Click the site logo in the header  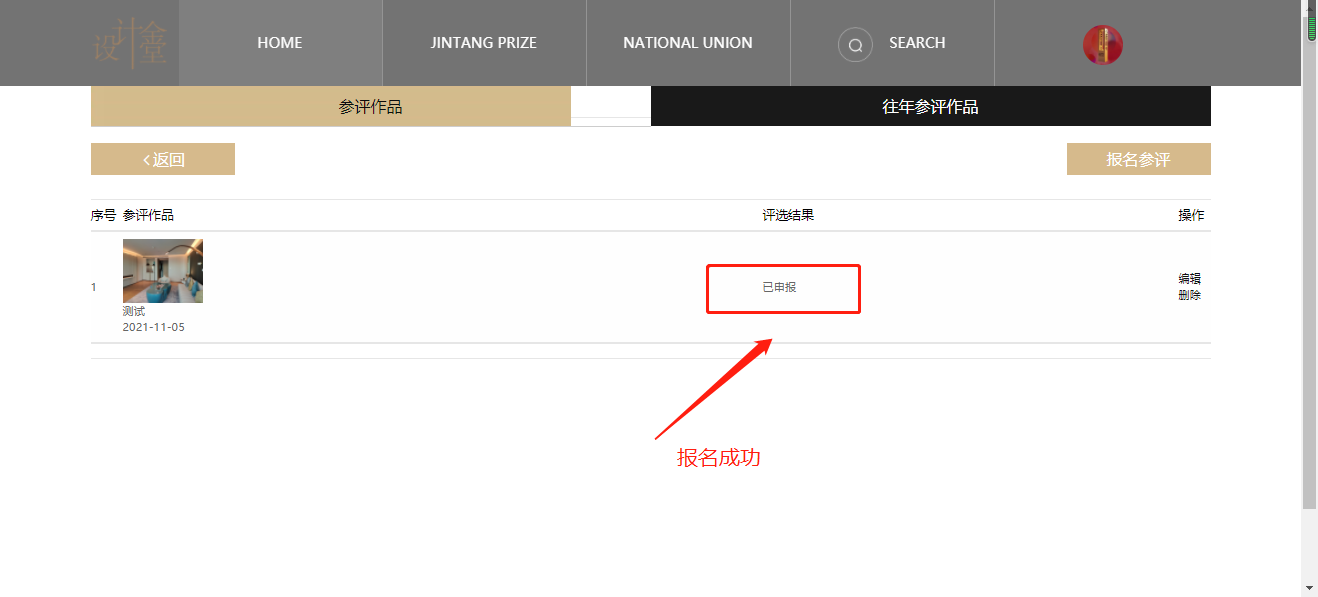tap(130, 43)
